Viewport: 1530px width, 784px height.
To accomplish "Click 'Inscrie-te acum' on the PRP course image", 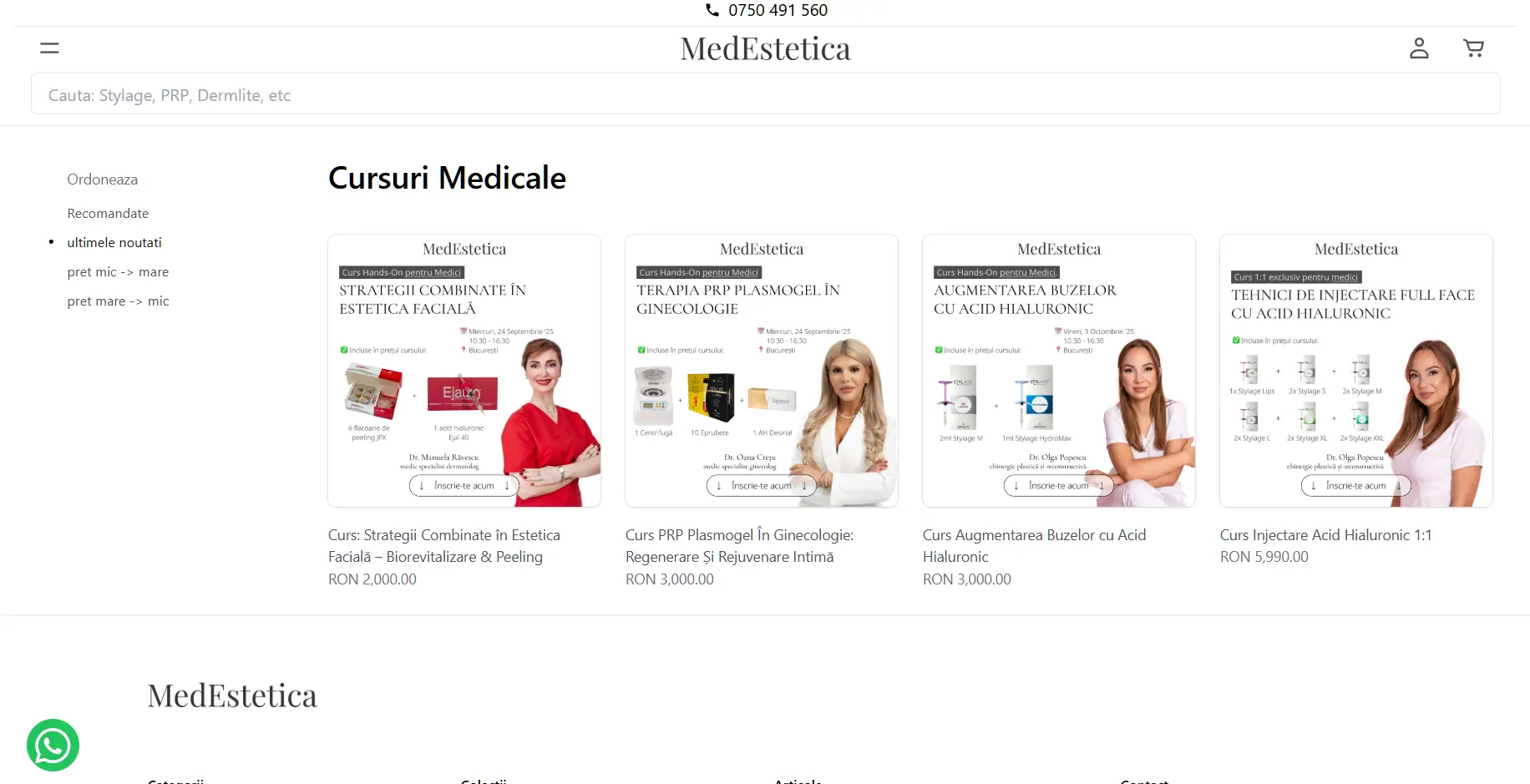I will (761, 485).
